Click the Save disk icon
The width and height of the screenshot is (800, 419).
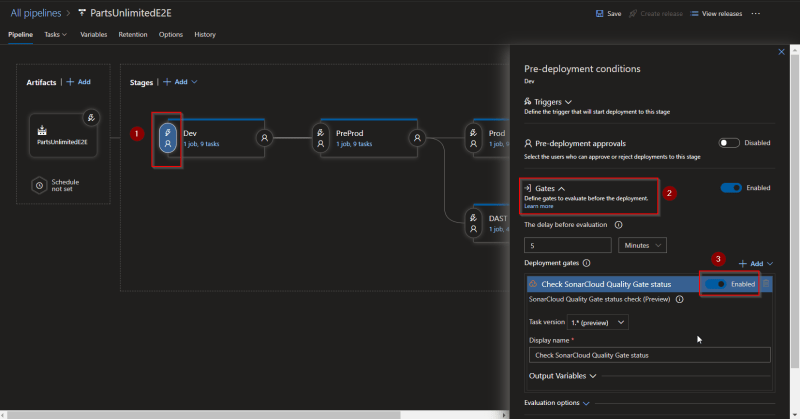(x=599, y=14)
